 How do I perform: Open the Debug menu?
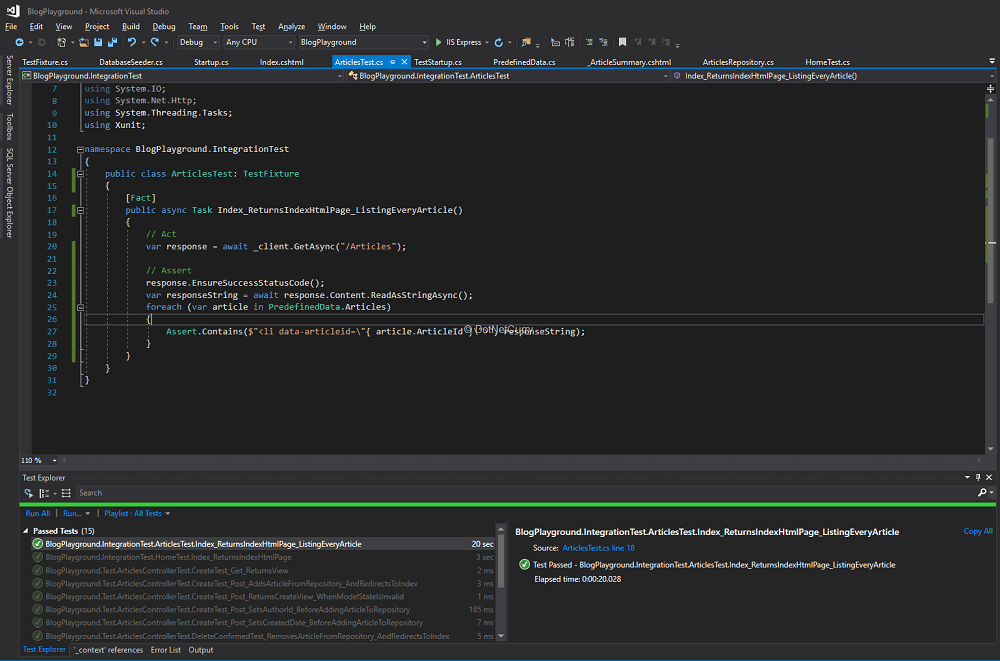[164, 27]
